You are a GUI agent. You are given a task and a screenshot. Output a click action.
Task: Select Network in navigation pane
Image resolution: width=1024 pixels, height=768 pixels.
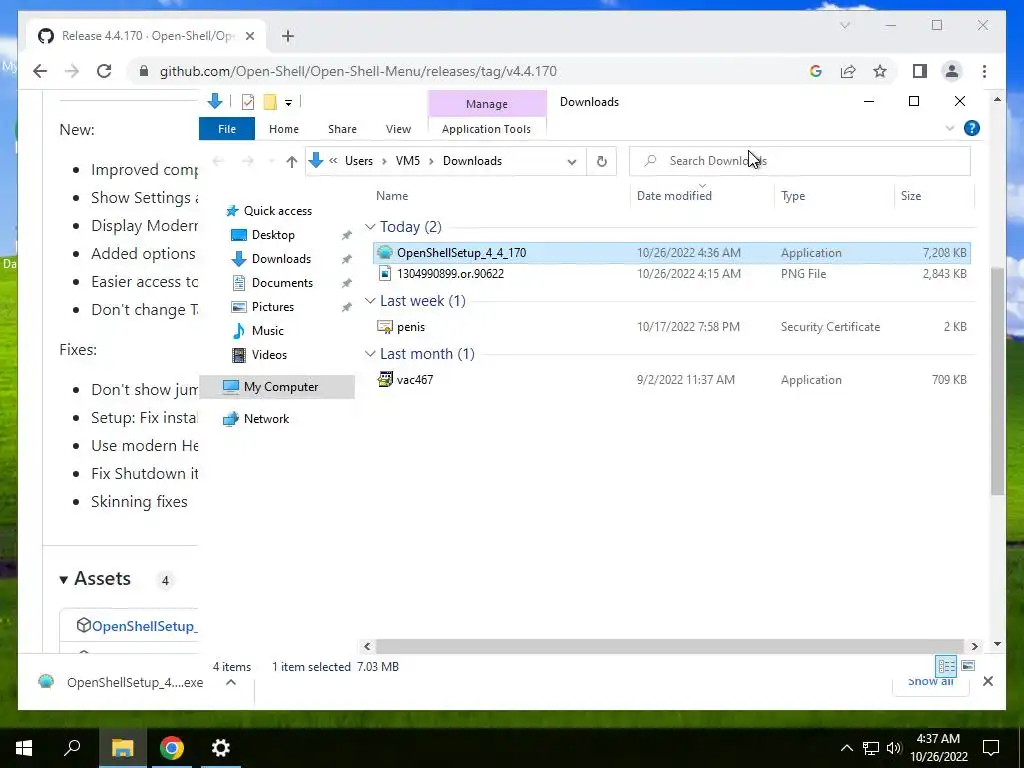266,419
